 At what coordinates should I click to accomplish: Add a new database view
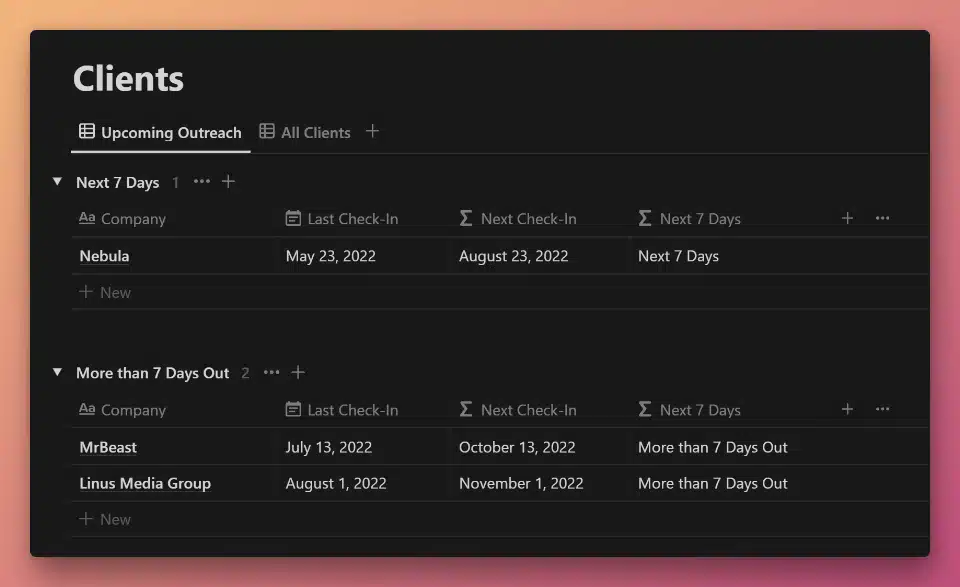pos(372,131)
